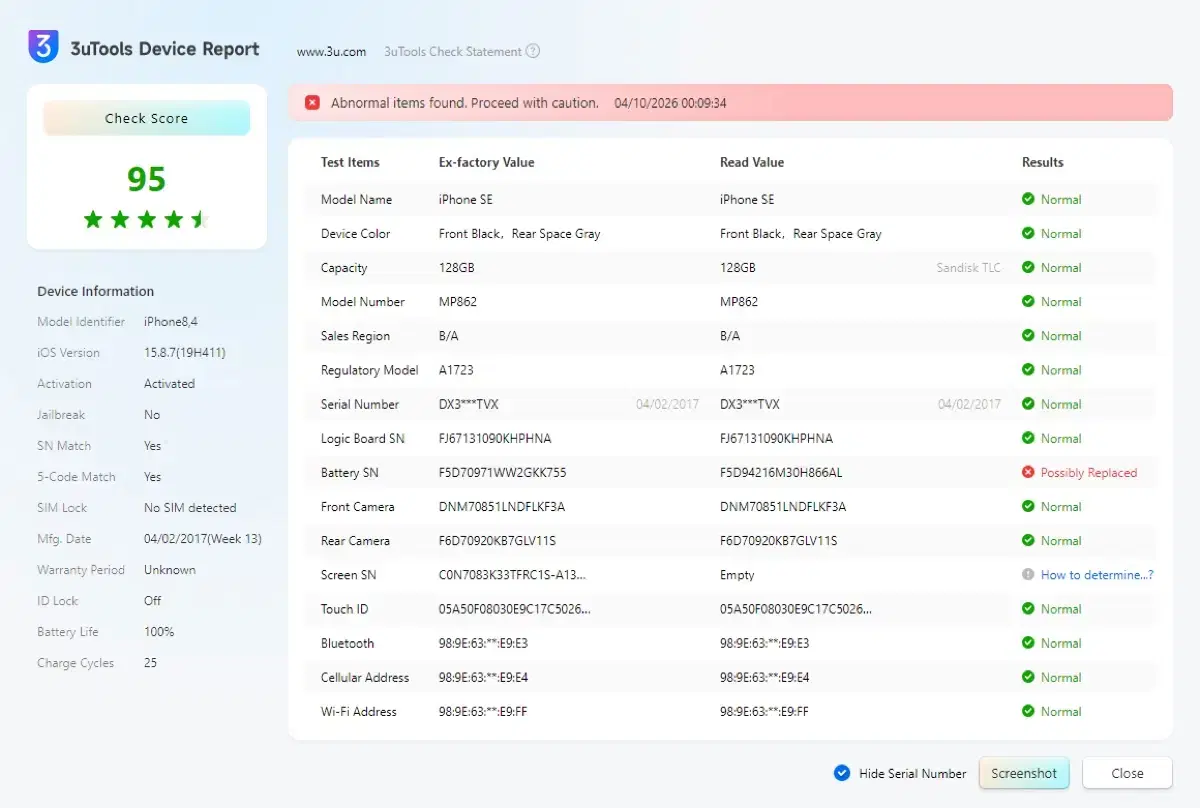
Task: Click the red Possibly Replaced battery icon
Action: pyautogui.click(x=1028, y=472)
